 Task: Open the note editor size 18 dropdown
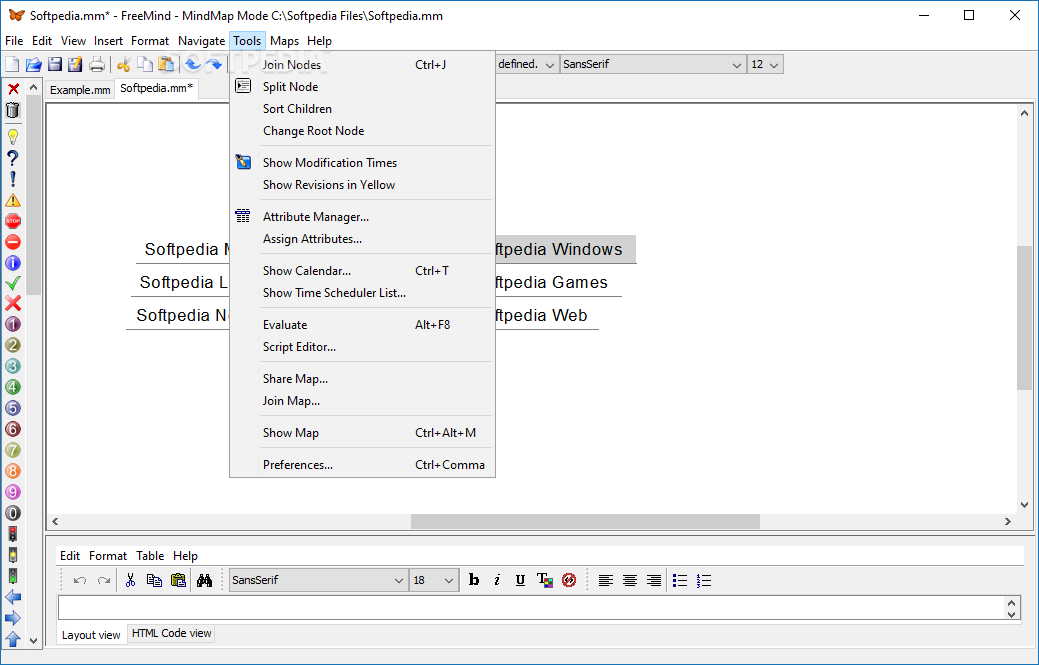[434, 580]
